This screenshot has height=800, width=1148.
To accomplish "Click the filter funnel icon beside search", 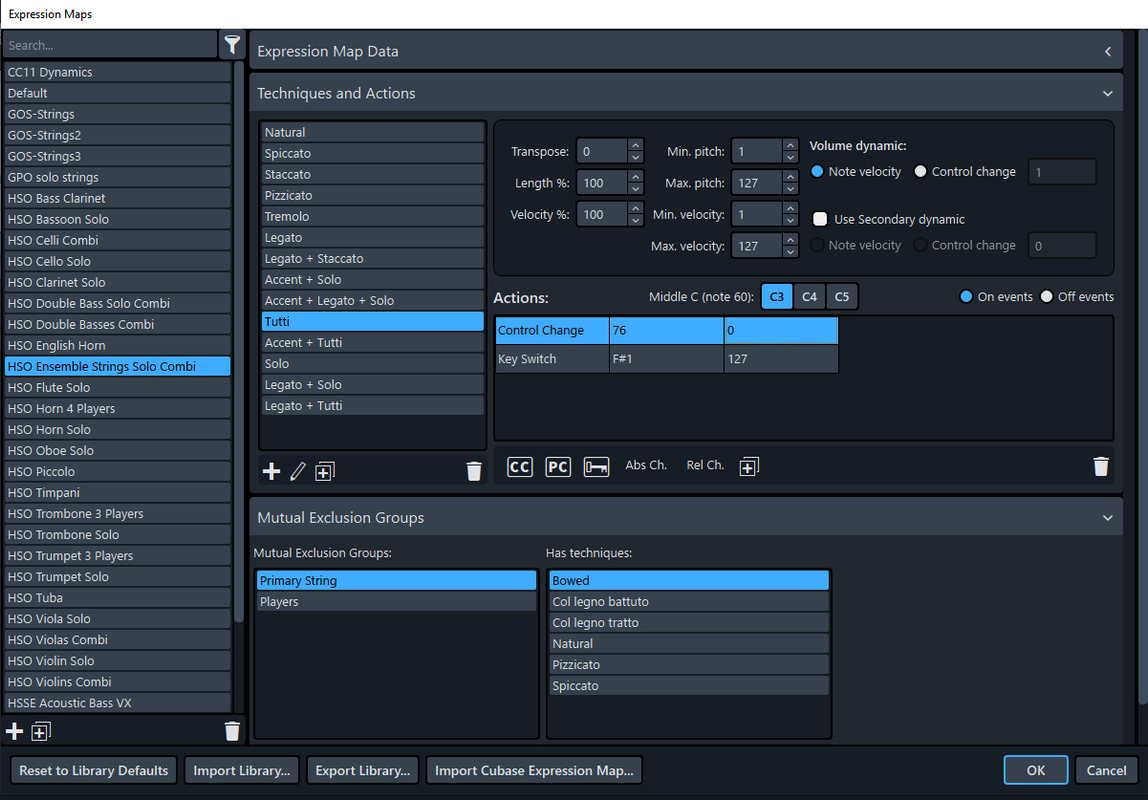I will pyautogui.click(x=232, y=45).
